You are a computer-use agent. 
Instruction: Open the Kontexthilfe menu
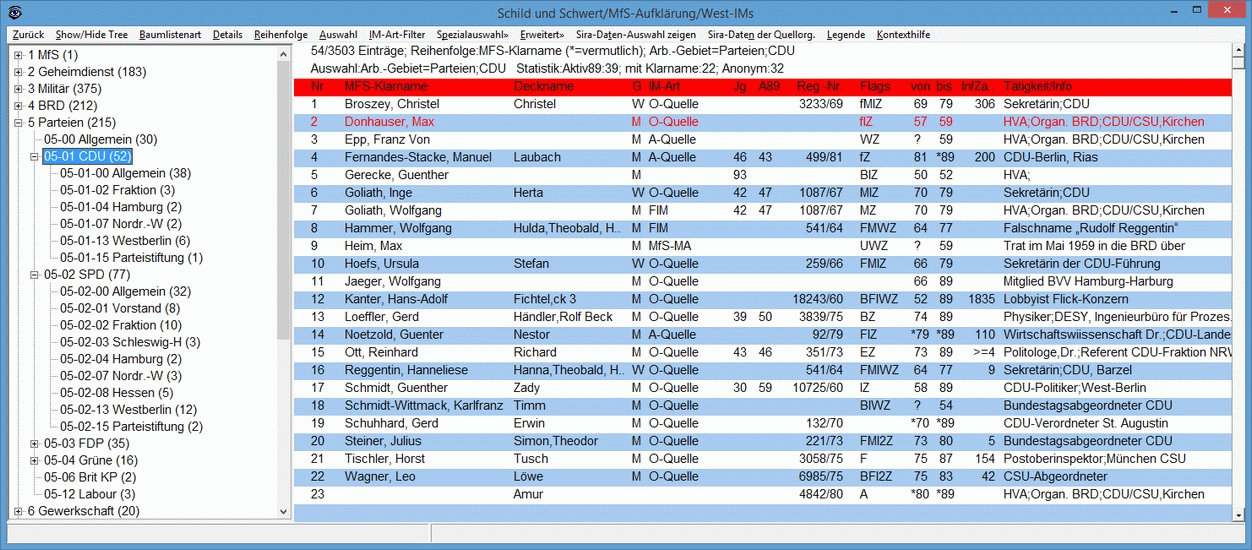click(903, 34)
